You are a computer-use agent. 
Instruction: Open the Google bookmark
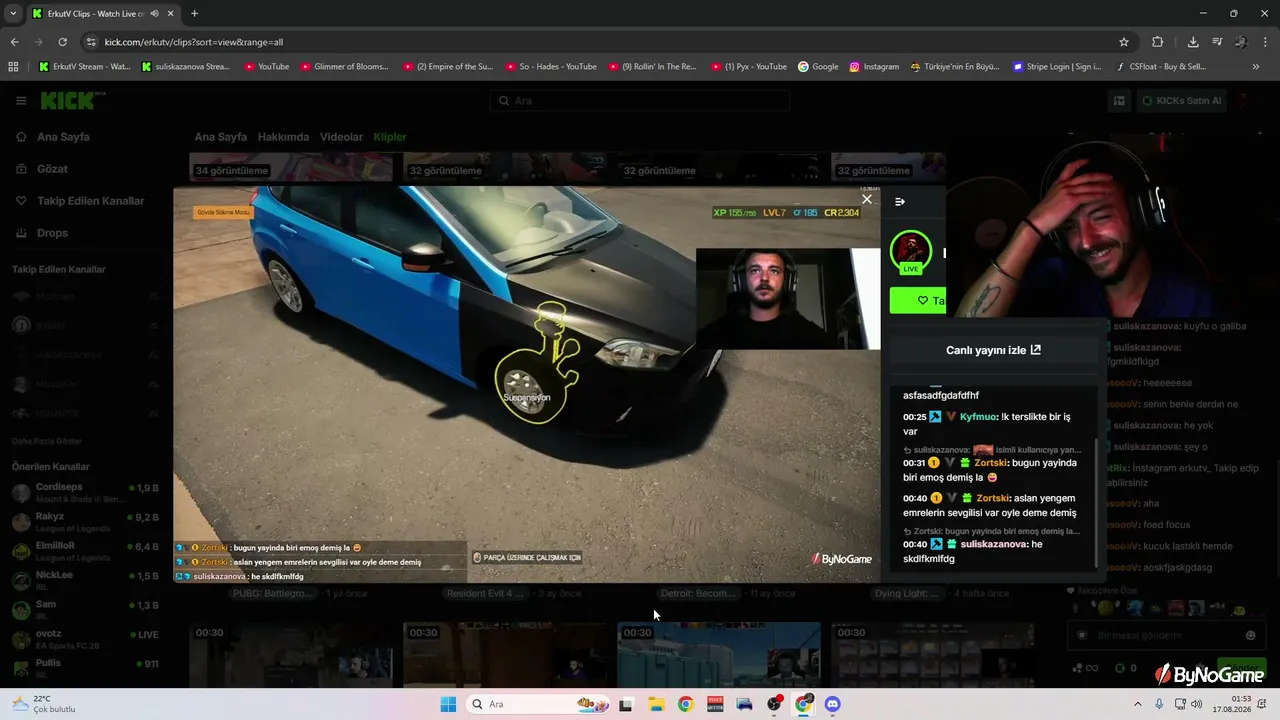click(818, 67)
